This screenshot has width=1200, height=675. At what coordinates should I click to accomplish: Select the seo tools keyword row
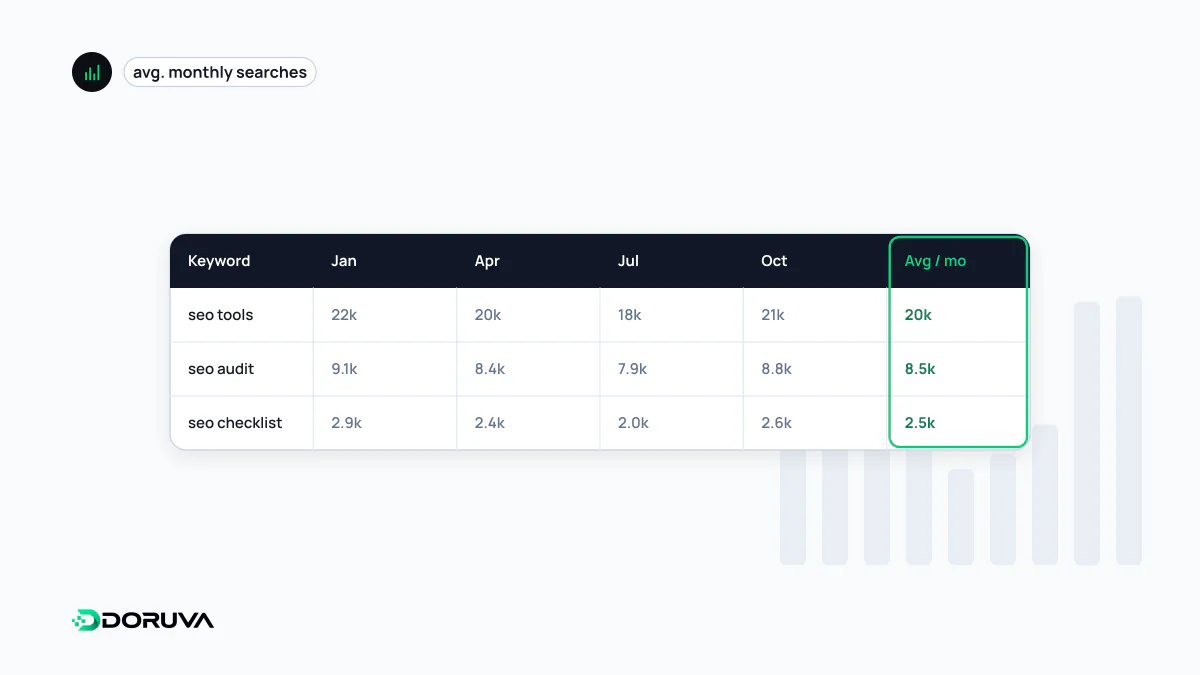click(598, 315)
